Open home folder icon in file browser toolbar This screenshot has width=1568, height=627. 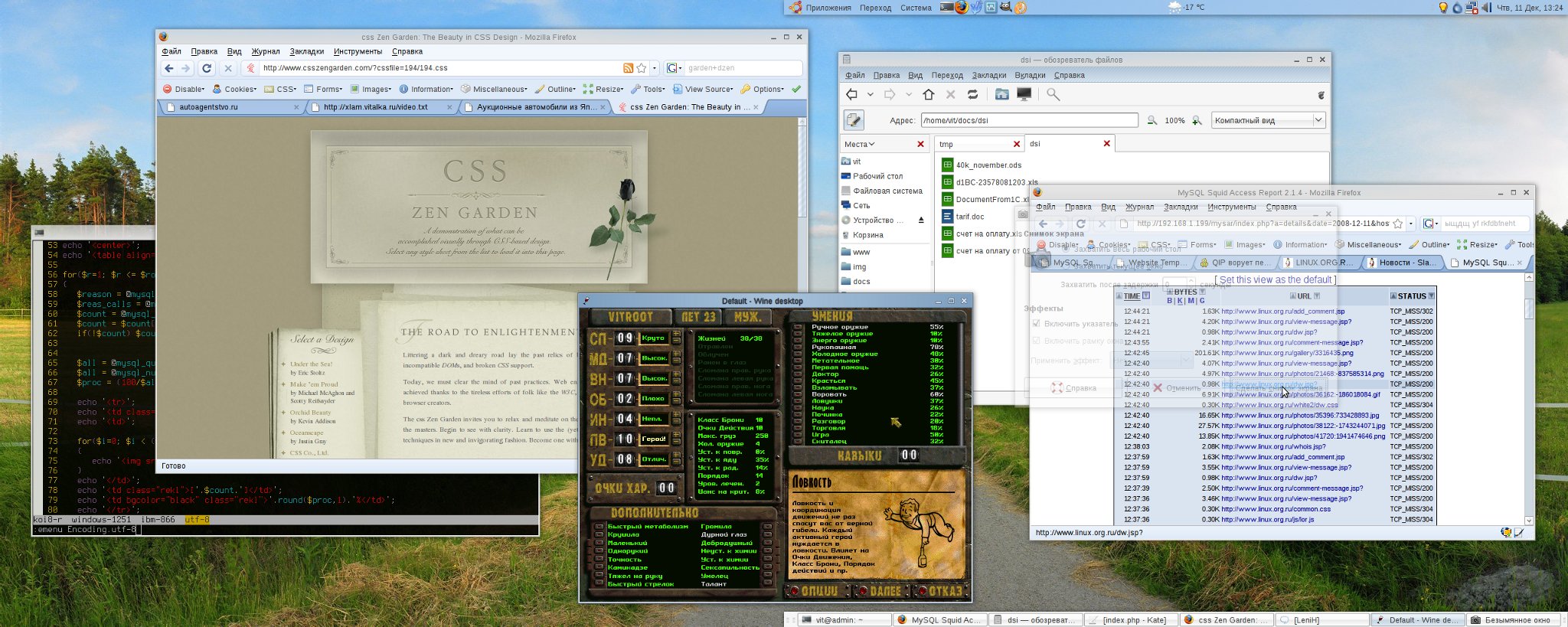(1001, 94)
